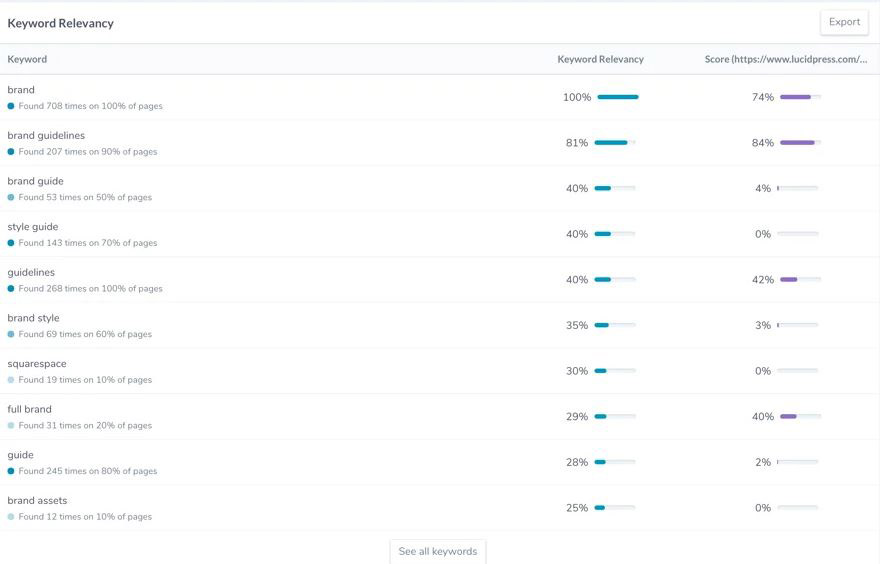Click the 81% relevancy bar for brand guidelines
The image size is (880, 564).
(614, 143)
